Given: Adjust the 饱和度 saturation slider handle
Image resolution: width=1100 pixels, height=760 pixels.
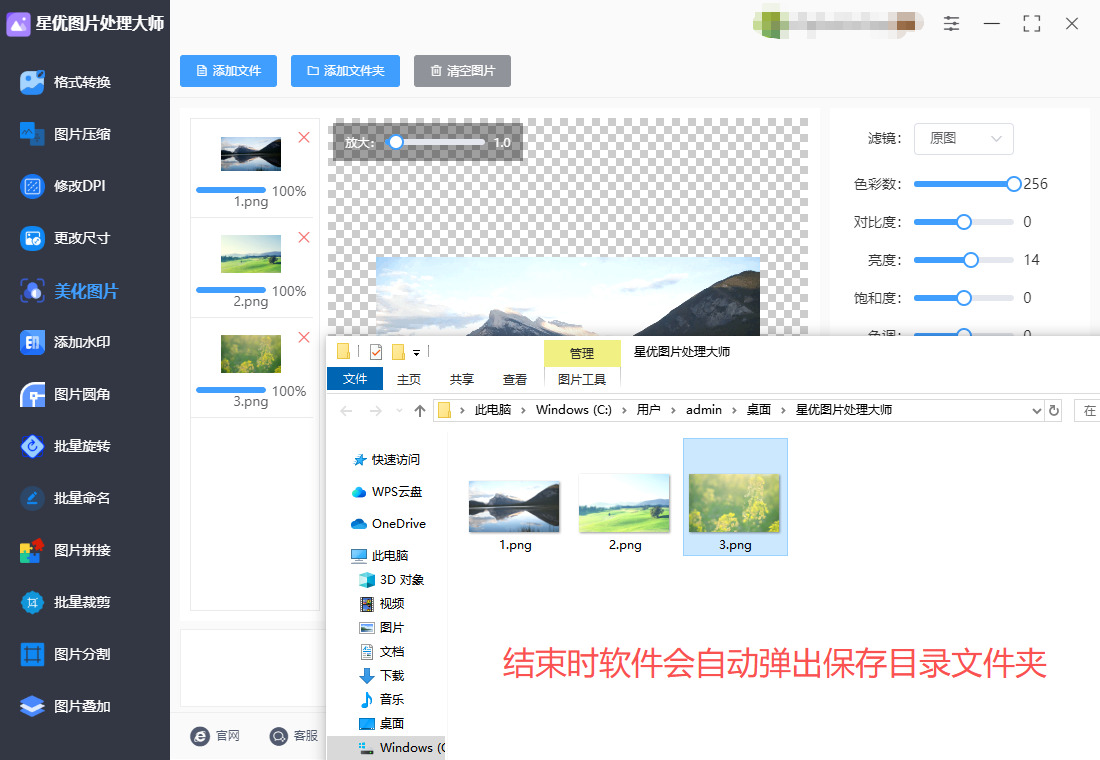Looking at the screenshot, I should (x=964, y=298).
